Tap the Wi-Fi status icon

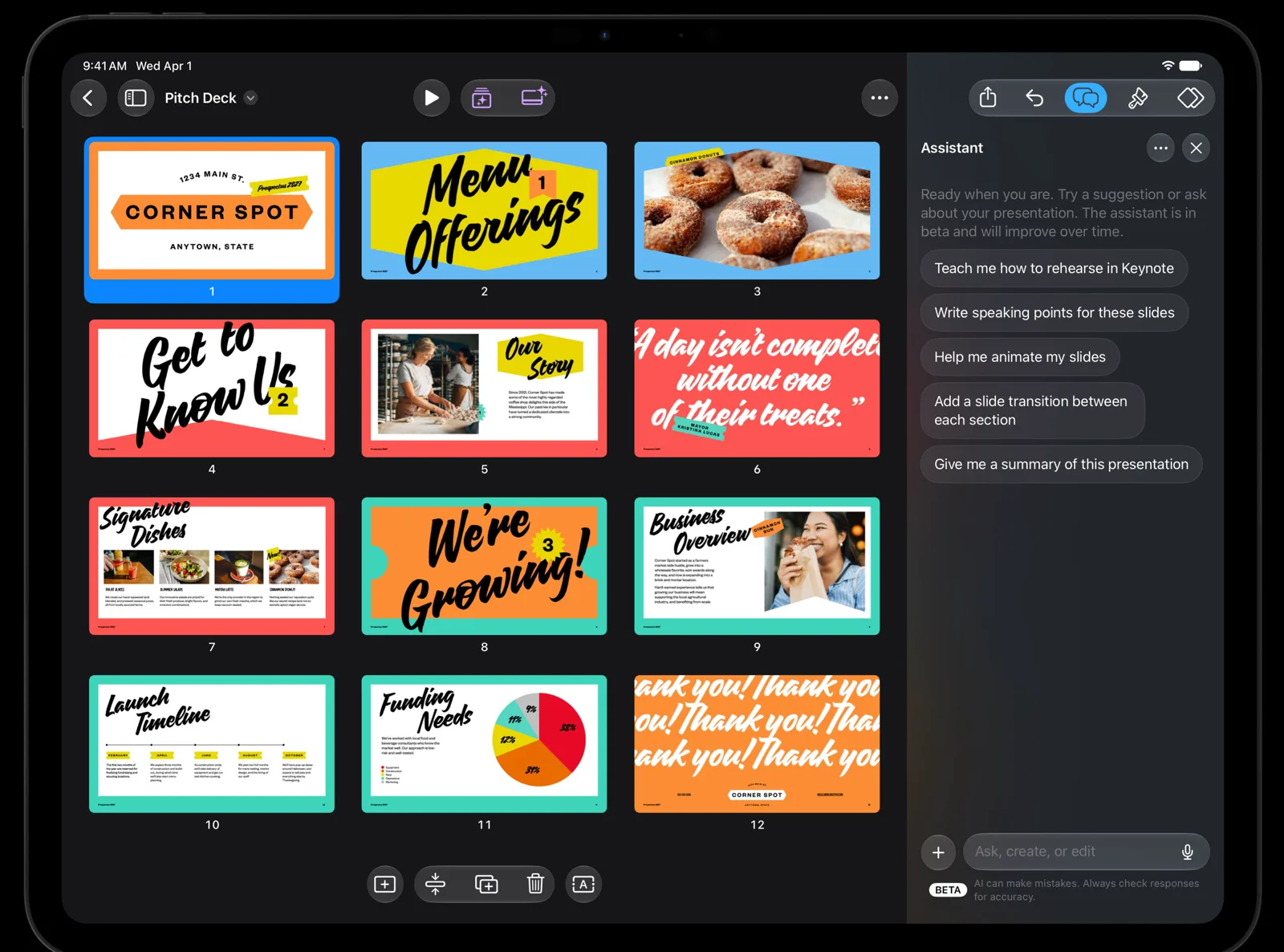(x=1168, y=66)
